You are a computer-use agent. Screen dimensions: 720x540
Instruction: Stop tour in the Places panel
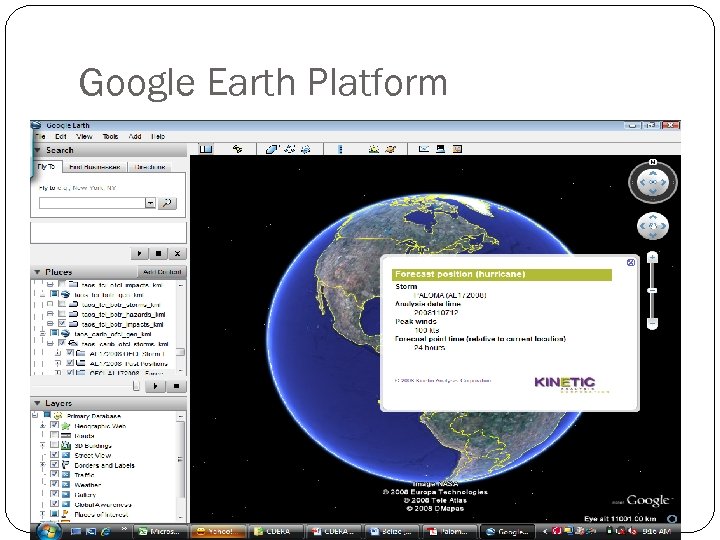pyautogui.click(x=176, y=386)
